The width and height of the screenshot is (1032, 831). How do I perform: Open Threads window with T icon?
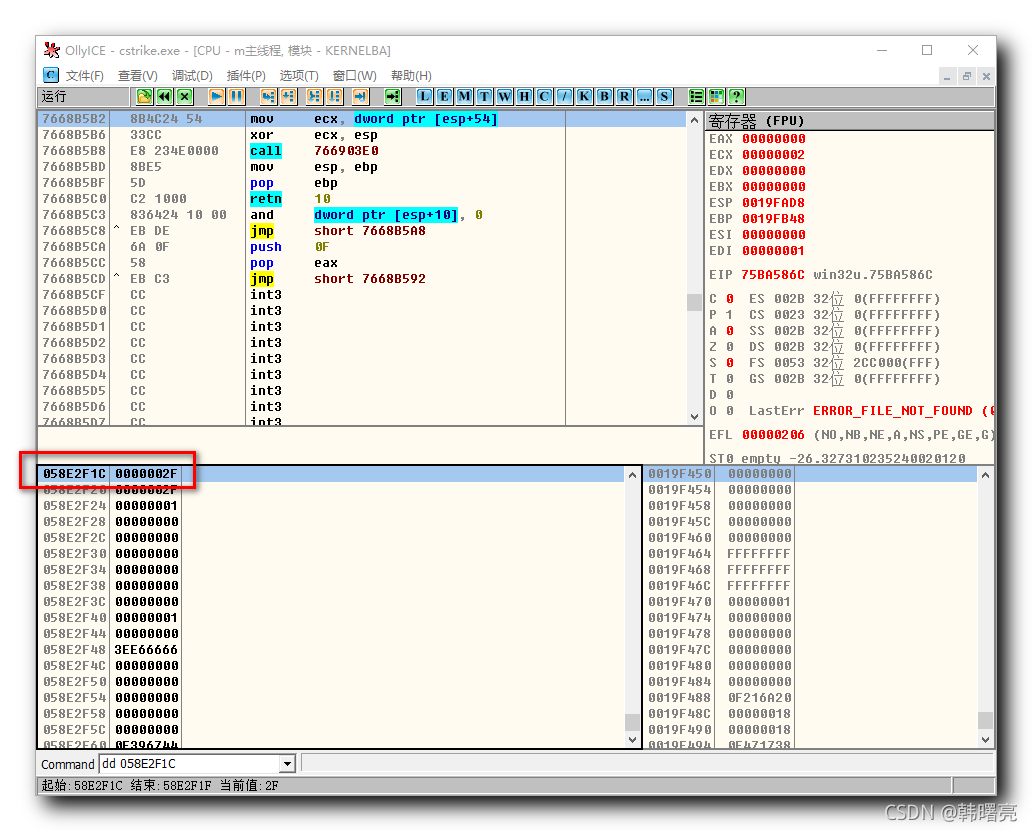[484, 97]
